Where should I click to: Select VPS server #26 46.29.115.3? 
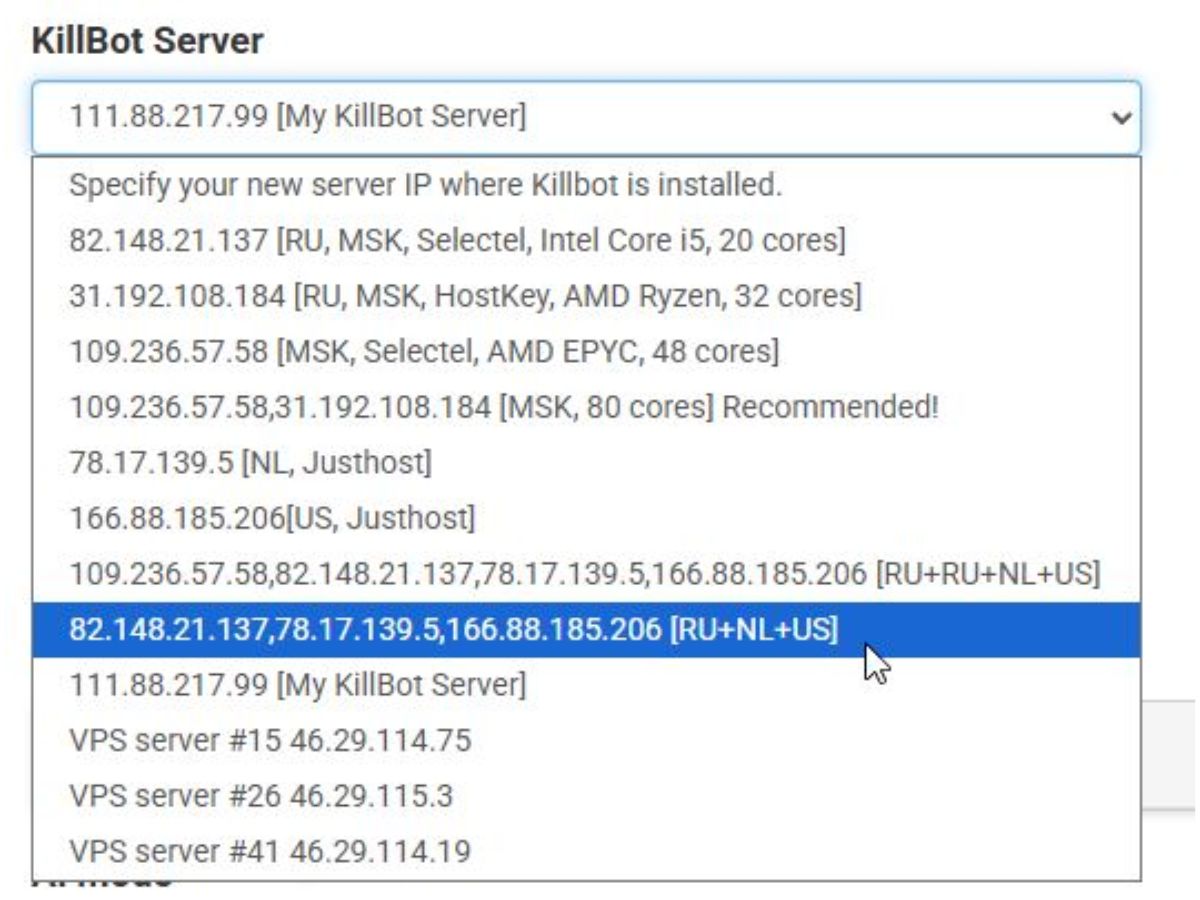coord(586,796)
